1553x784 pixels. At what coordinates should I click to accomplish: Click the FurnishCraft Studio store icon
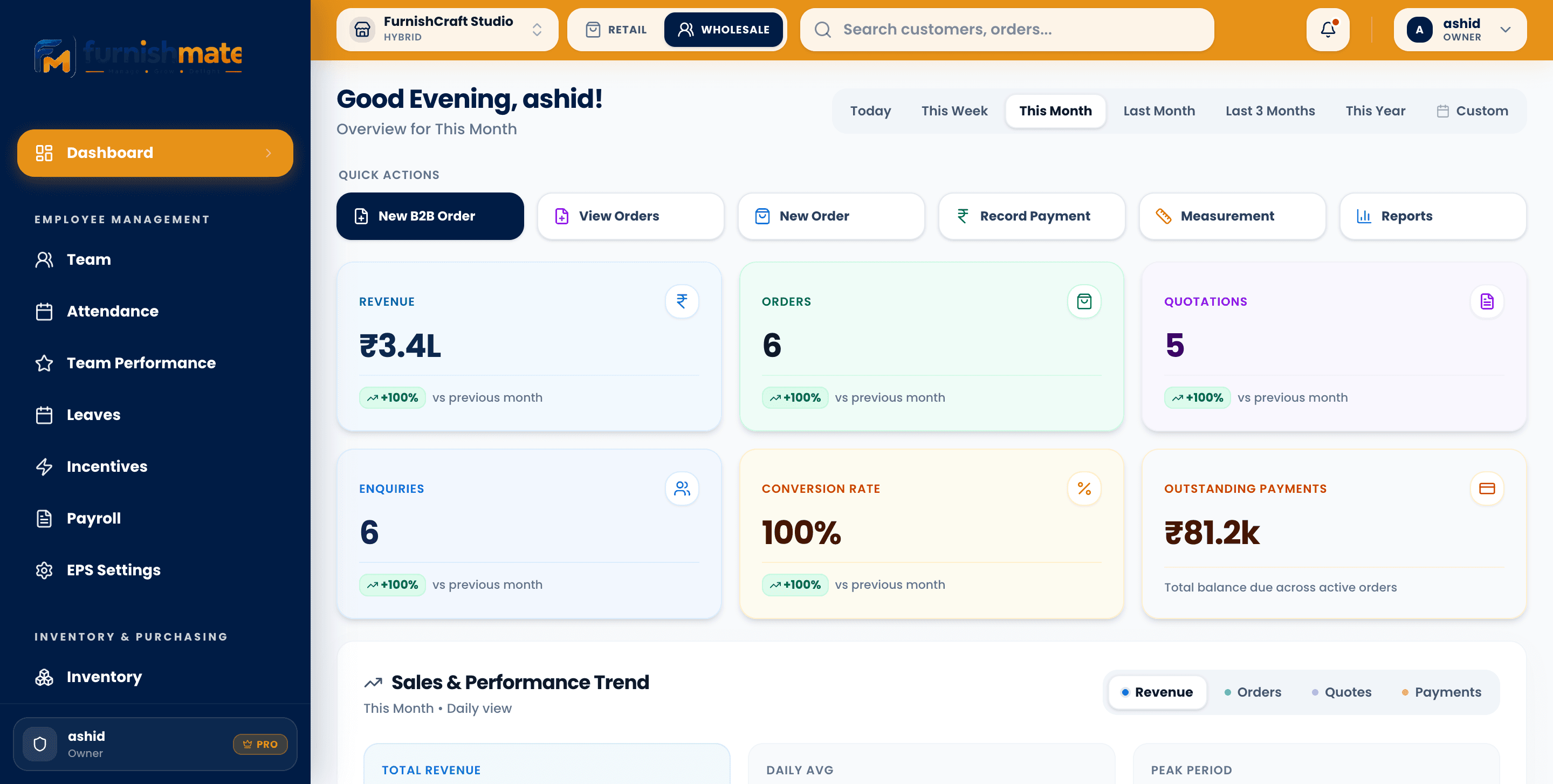362,29
